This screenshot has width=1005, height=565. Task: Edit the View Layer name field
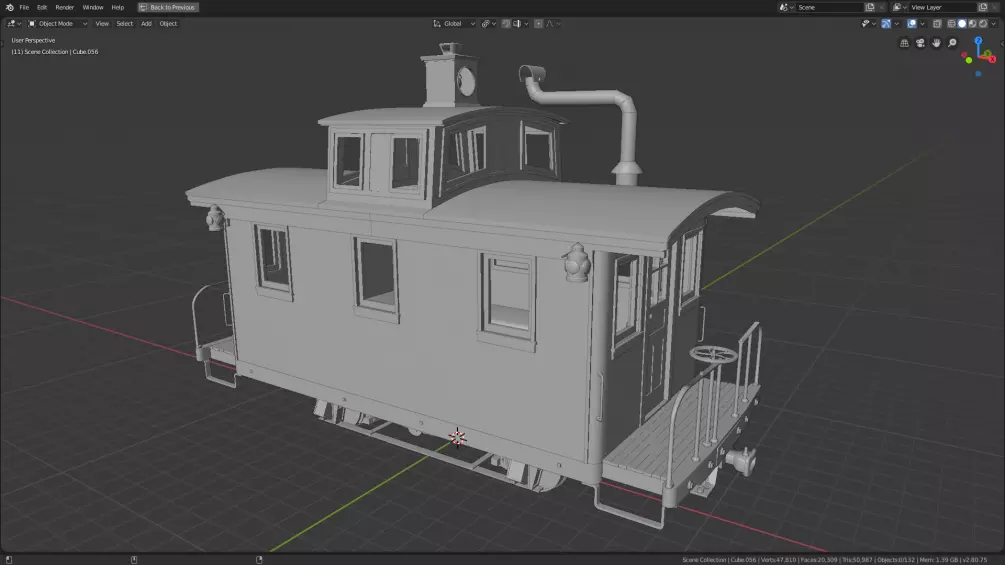pyautogui.click(x=943, y=7)
